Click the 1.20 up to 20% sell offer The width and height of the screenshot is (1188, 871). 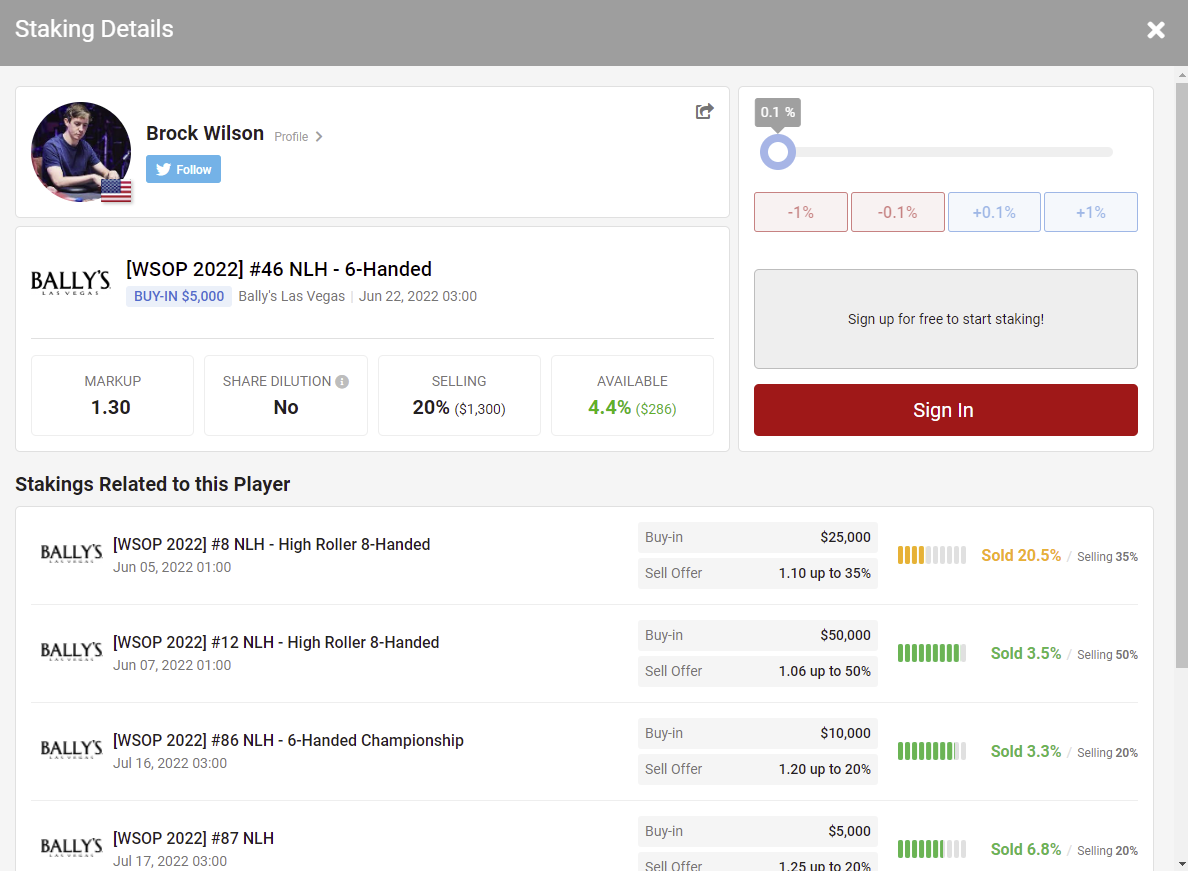click(824, 769)
